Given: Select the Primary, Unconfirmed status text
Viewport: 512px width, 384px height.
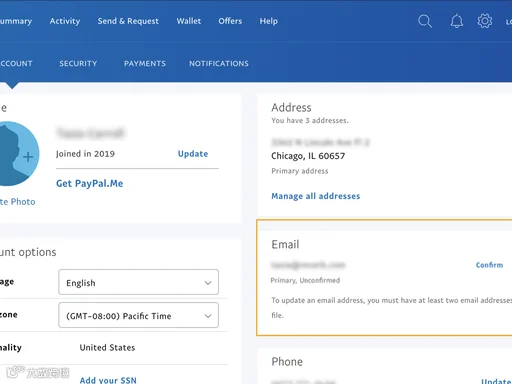Looking at the screenshot, I should [x=305, y=280].
